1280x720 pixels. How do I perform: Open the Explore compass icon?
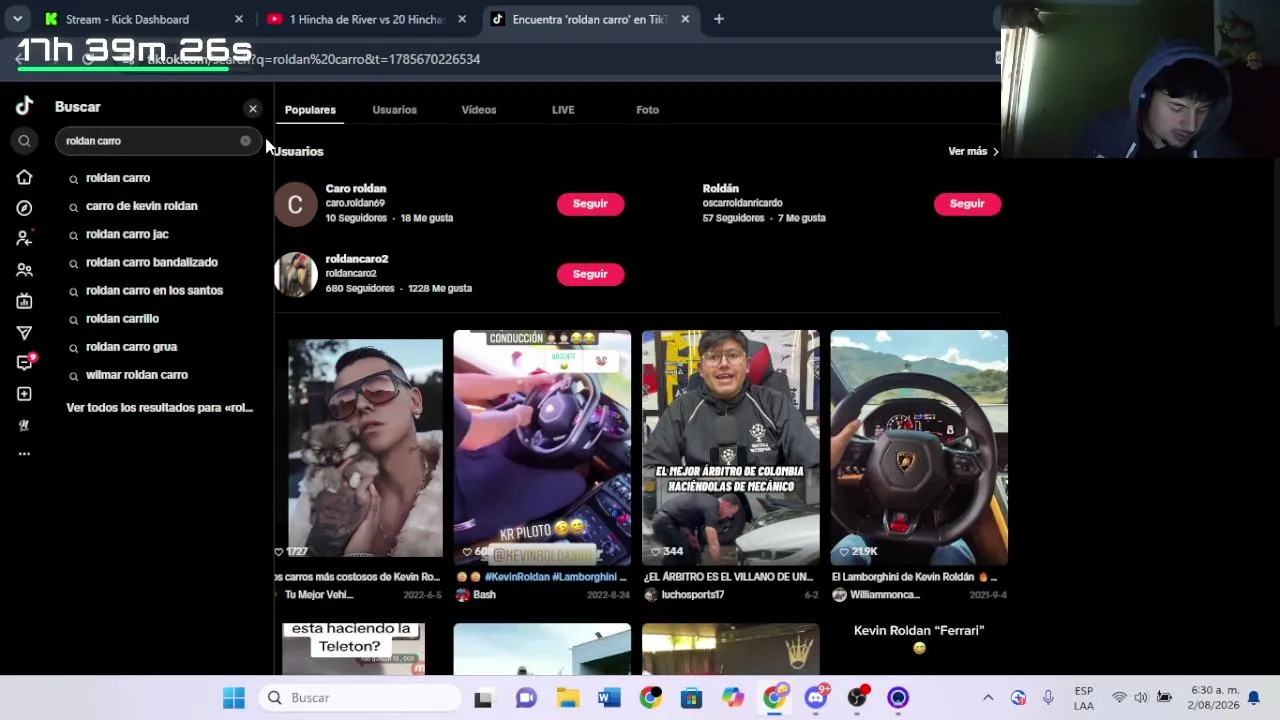point(24,208)
